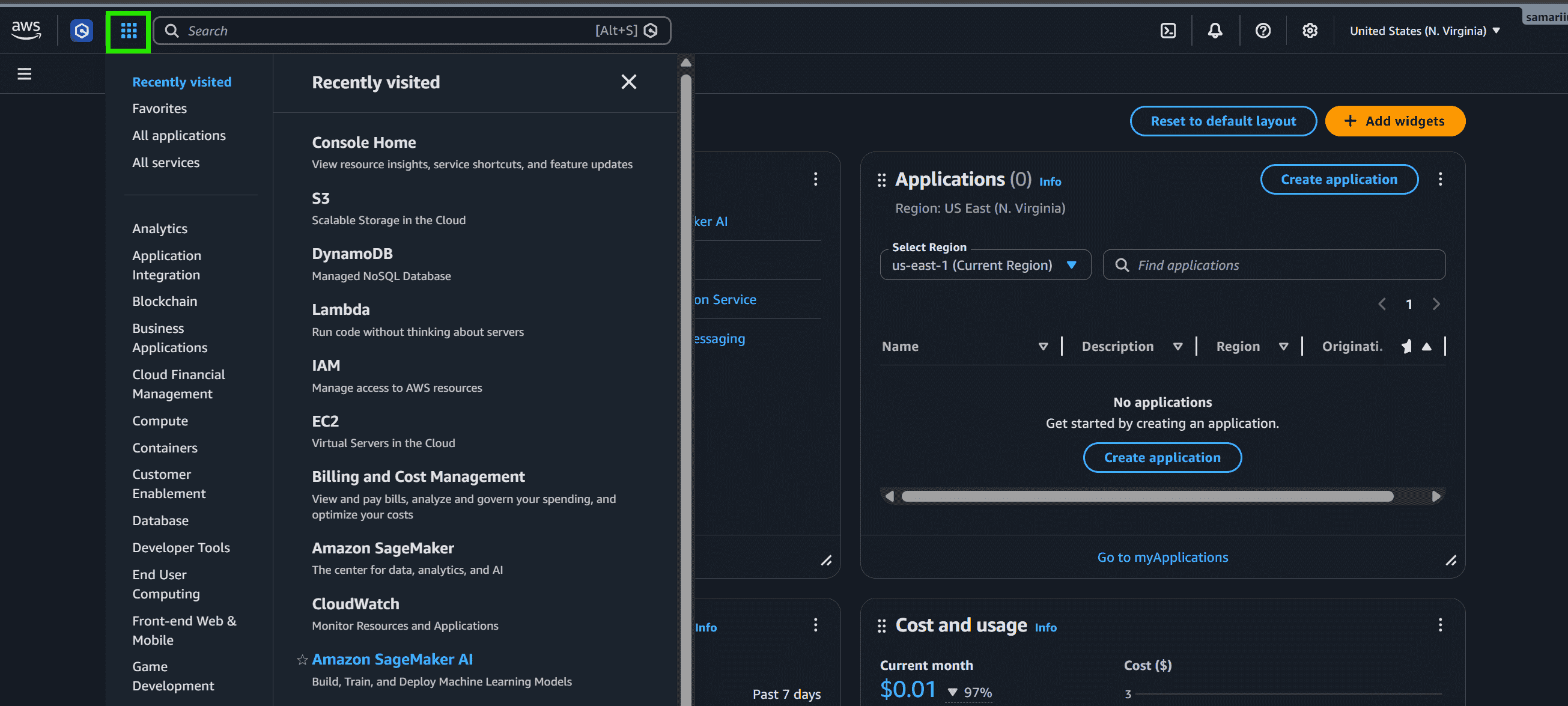Open Region column sort dropdown
Viewport: 1568px width, 706px height.
click(1283, 346)
